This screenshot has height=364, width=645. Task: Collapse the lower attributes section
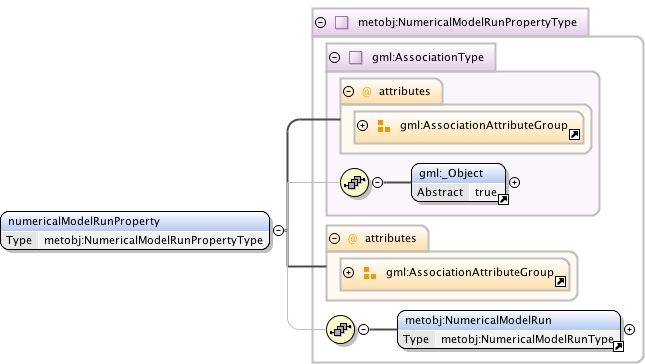(334, 238)
